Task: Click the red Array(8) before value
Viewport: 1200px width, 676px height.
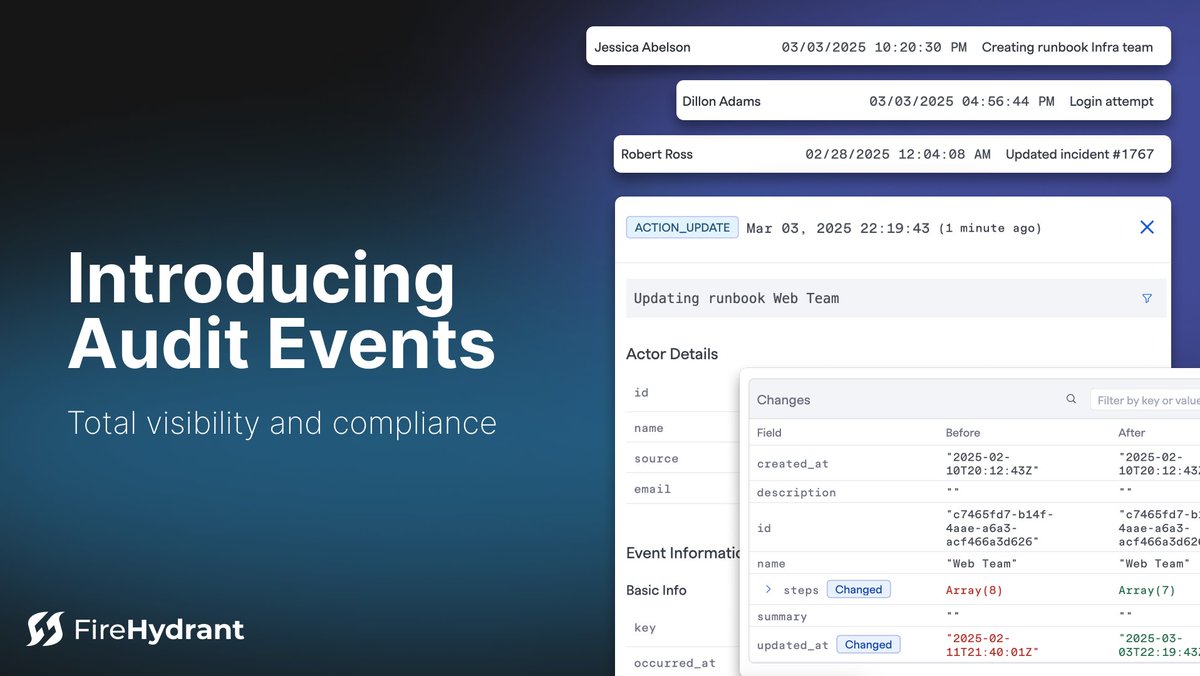Action: pyautogui.click(x=974, y=590)
